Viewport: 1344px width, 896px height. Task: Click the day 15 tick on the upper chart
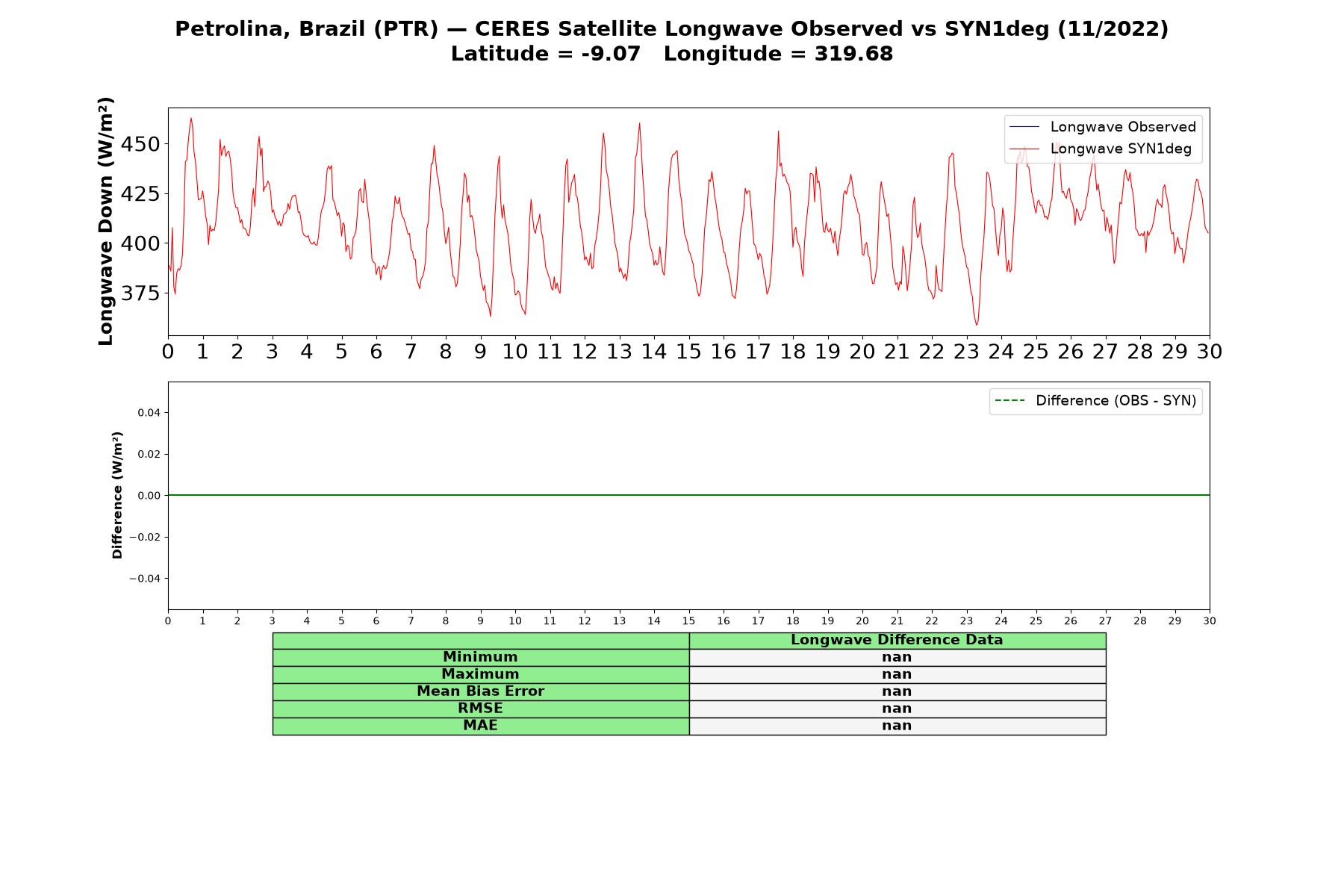click(688, 352)
